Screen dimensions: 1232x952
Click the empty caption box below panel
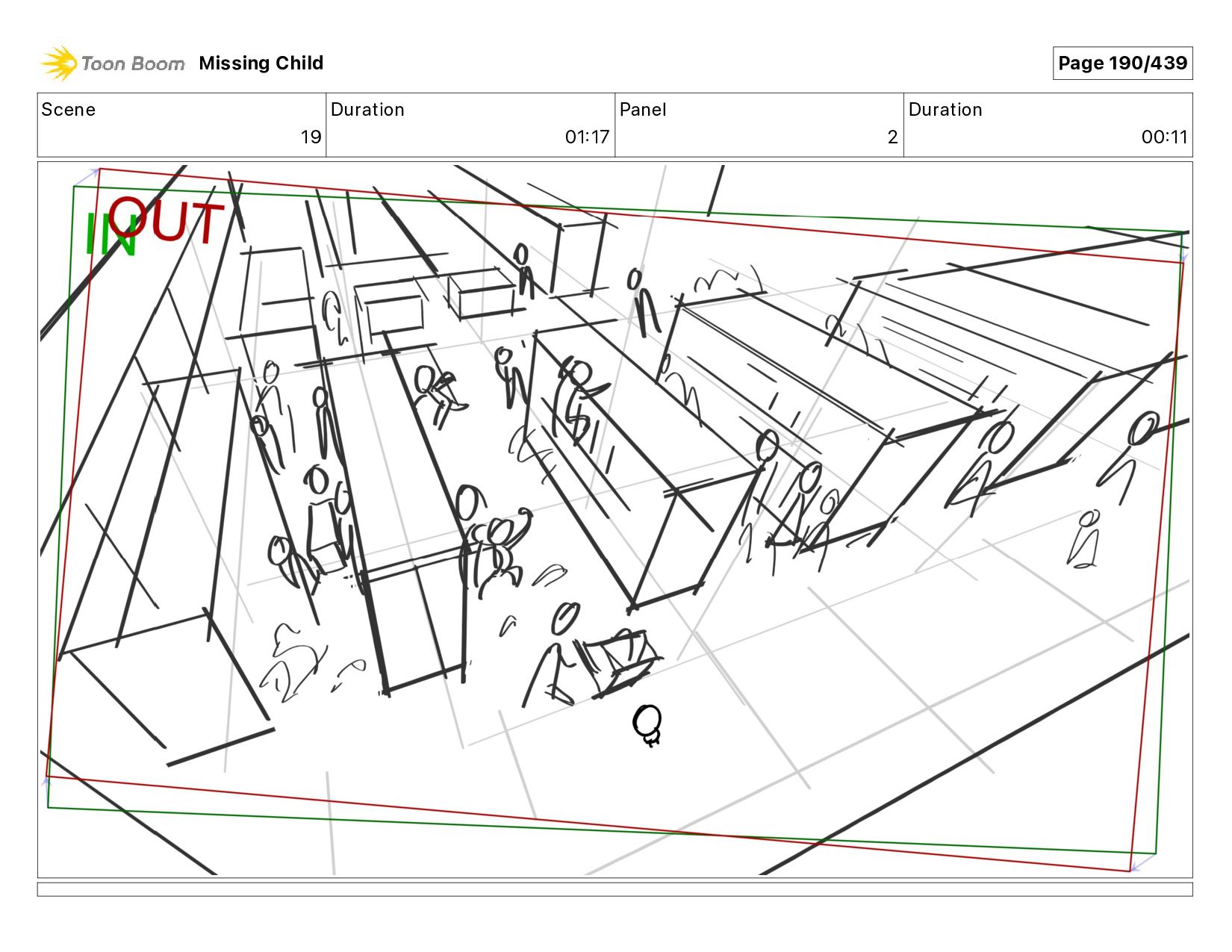click(615, 889)
